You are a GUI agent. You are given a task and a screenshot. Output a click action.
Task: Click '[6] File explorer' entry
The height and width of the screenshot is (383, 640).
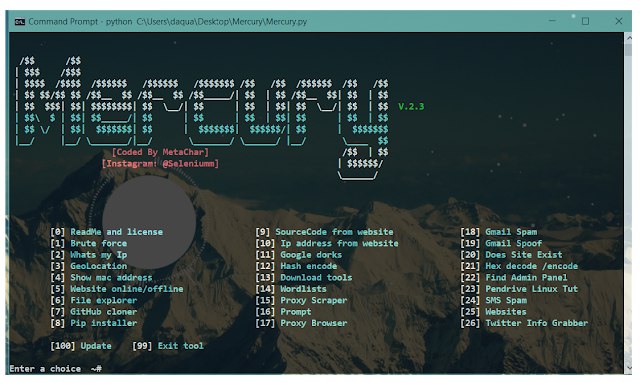93,301
